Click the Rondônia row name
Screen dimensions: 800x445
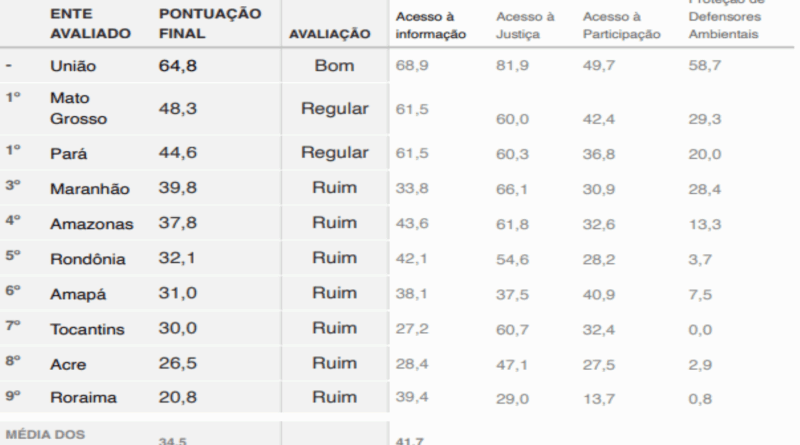pyautogui.click(x=88, y=259)
